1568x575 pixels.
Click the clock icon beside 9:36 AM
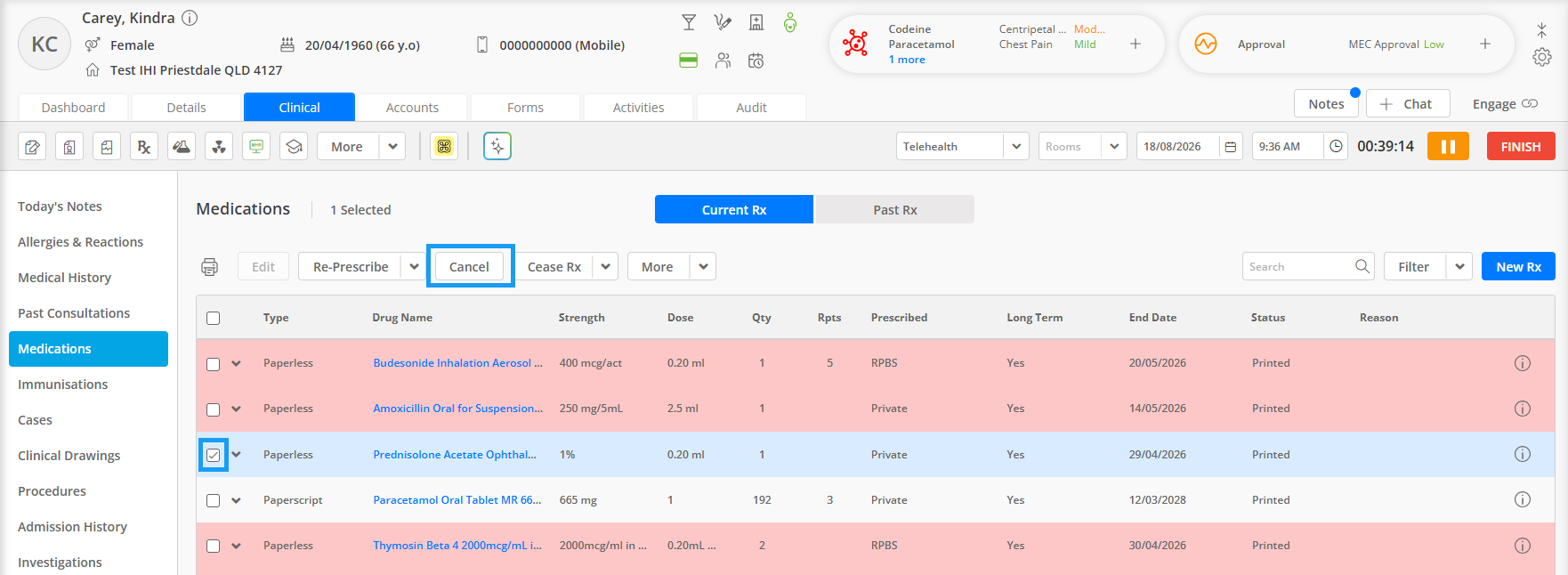pyautogui.click(x=1336, y=147)
